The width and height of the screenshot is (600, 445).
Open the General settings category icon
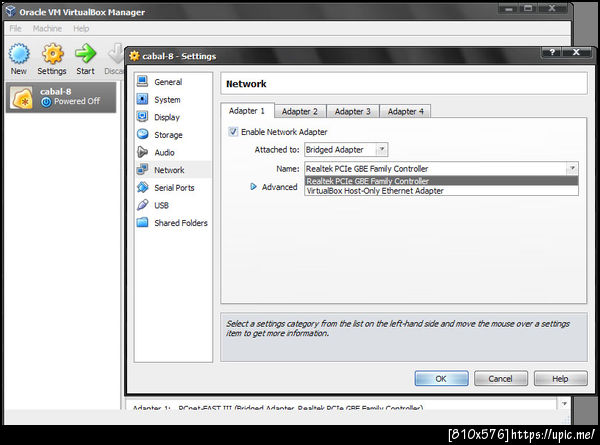(143, 82)
